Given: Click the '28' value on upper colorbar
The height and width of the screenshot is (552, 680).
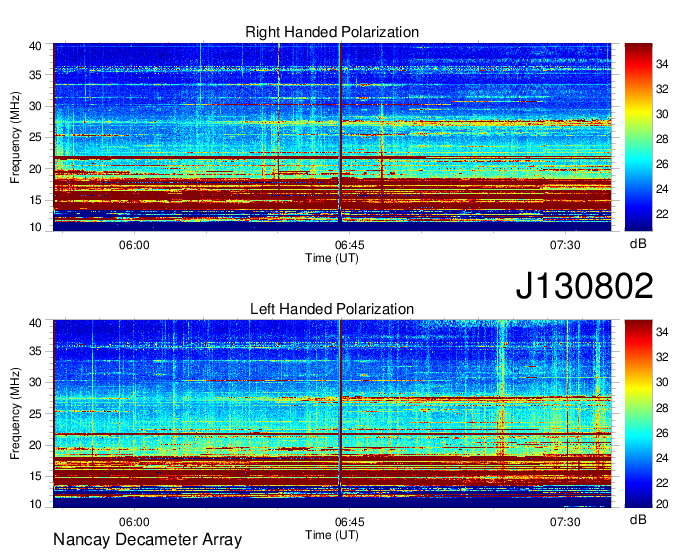Looking at the screenshot, I should pyautogui.click(x=662, y=139).
